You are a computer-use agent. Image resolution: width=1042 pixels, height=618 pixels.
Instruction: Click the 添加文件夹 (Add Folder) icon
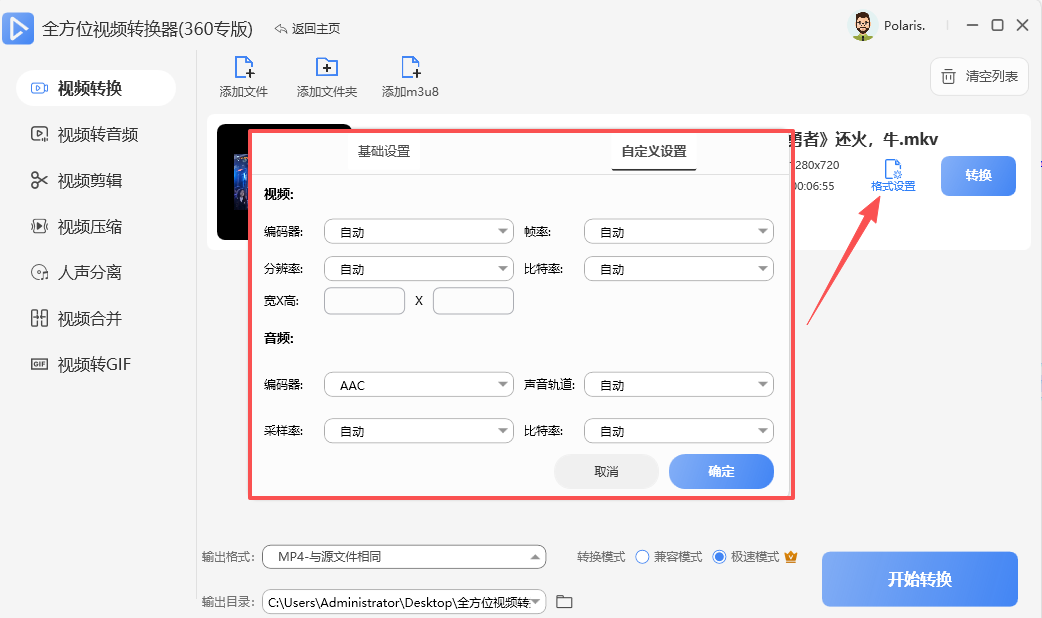tap(326, 67)
